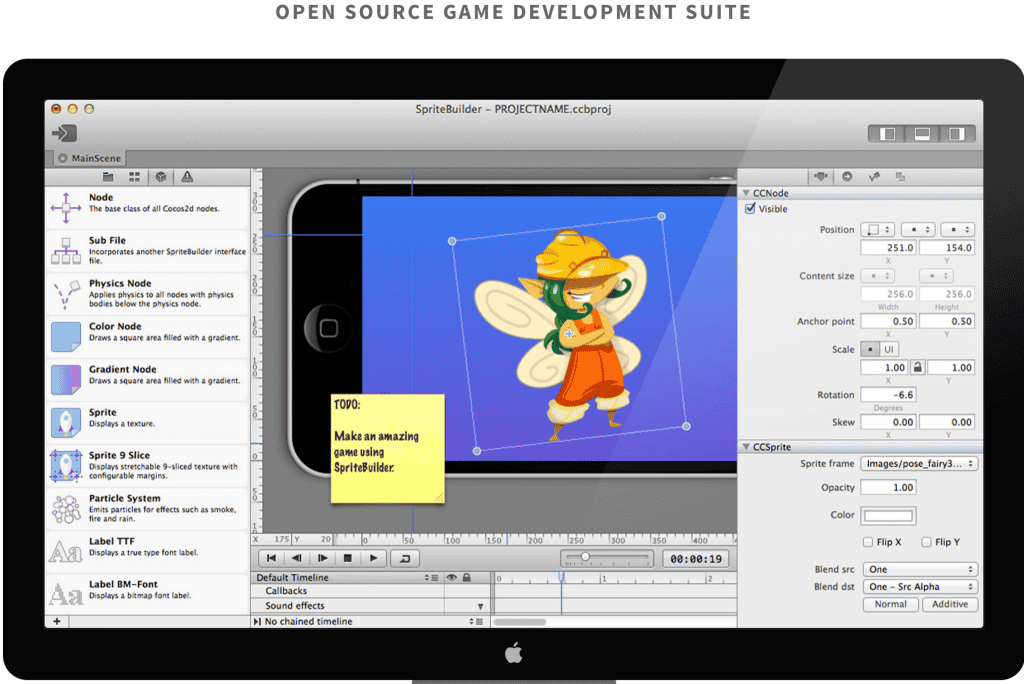Toggle left panel visibility button
1024x684 pixels.
point(887,134)
